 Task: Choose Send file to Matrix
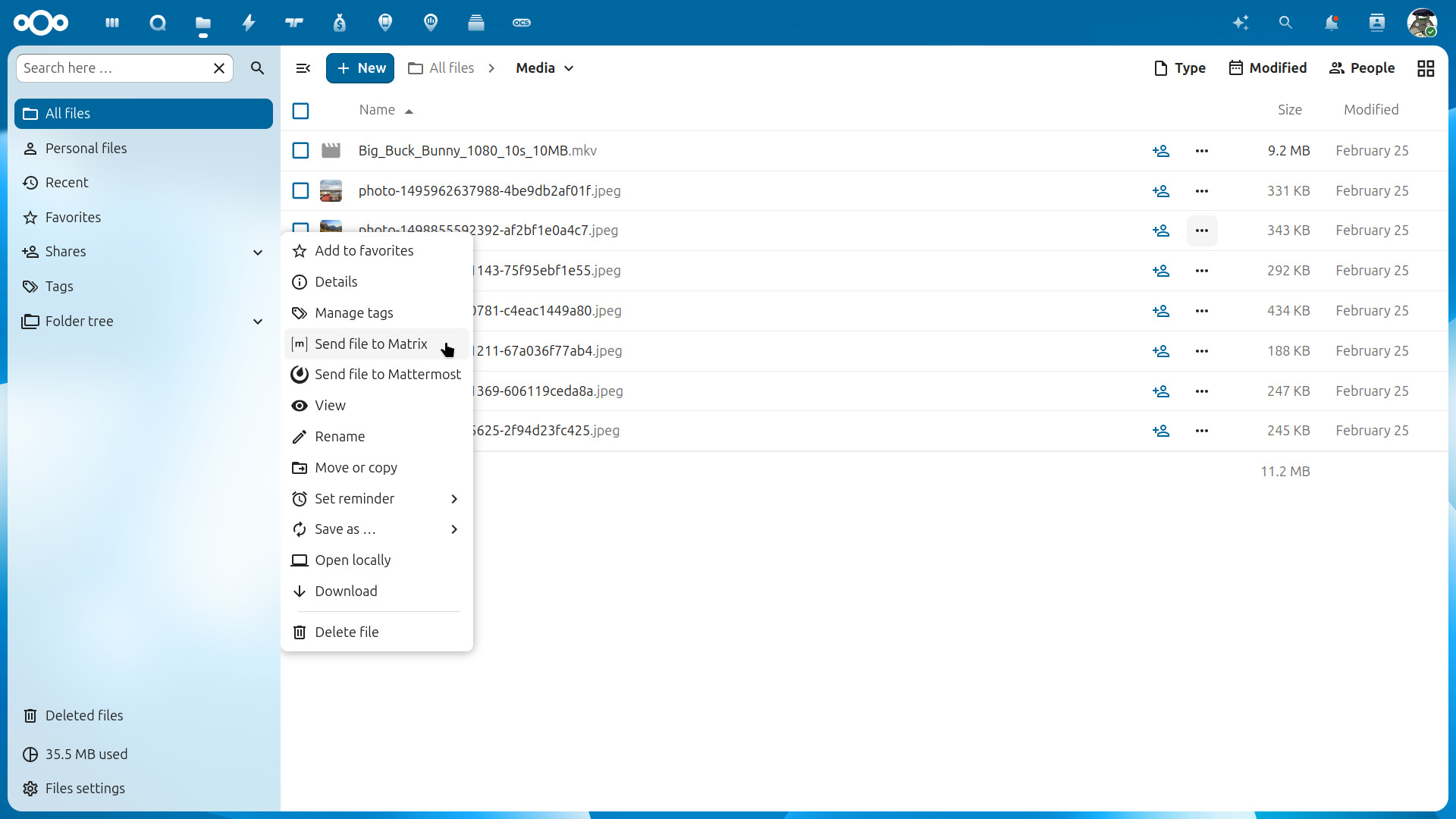tap(371, 344)
